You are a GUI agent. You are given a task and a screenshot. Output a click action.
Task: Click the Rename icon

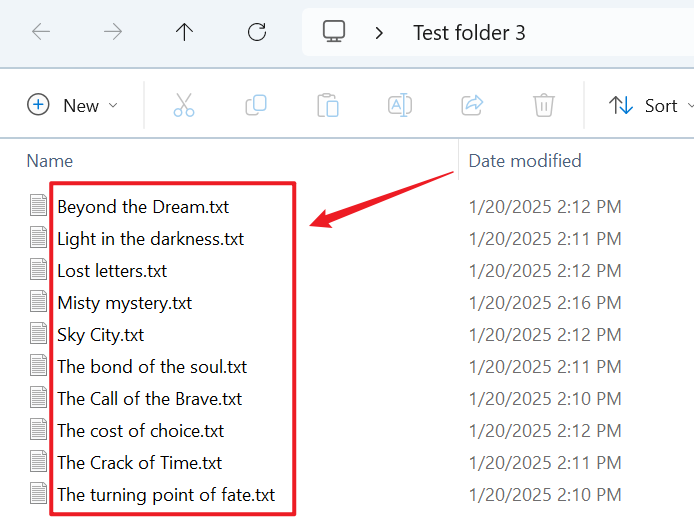point(400,105)
